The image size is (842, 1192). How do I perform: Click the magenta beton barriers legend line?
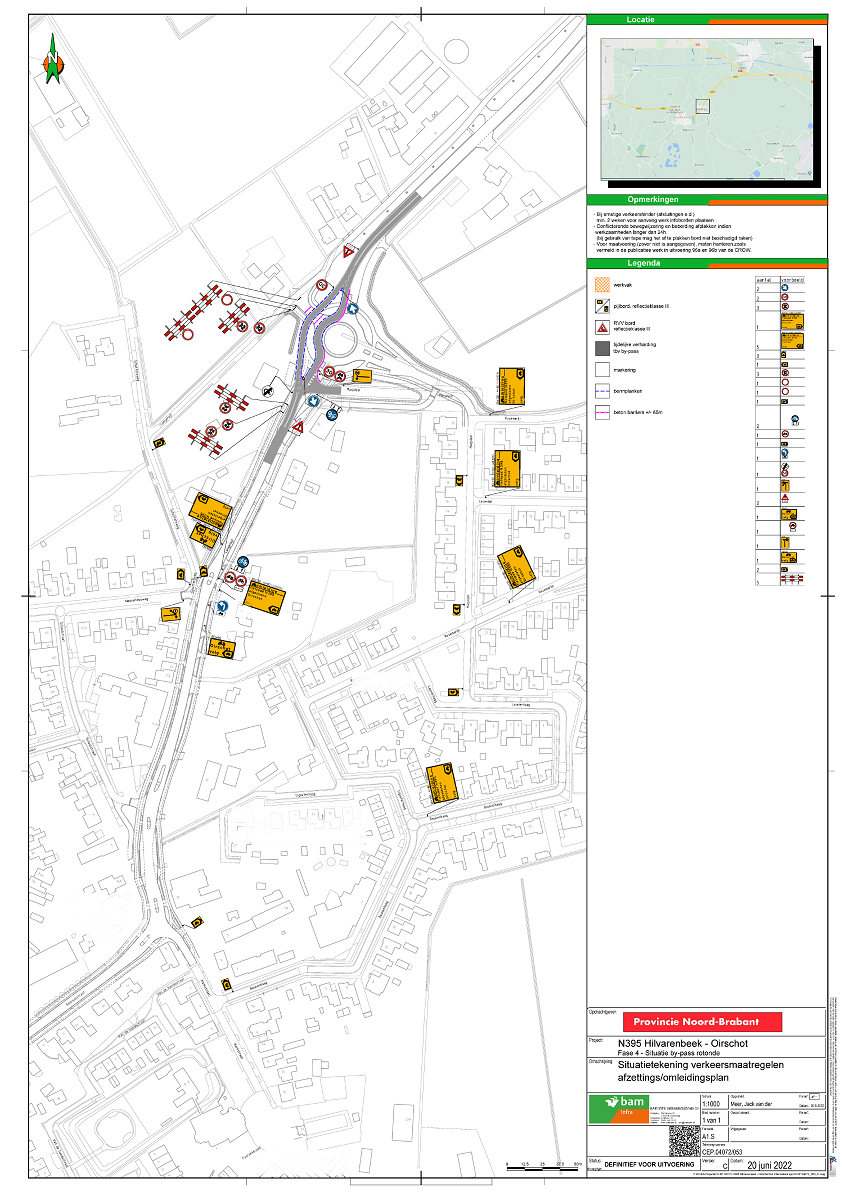(600, 411)
